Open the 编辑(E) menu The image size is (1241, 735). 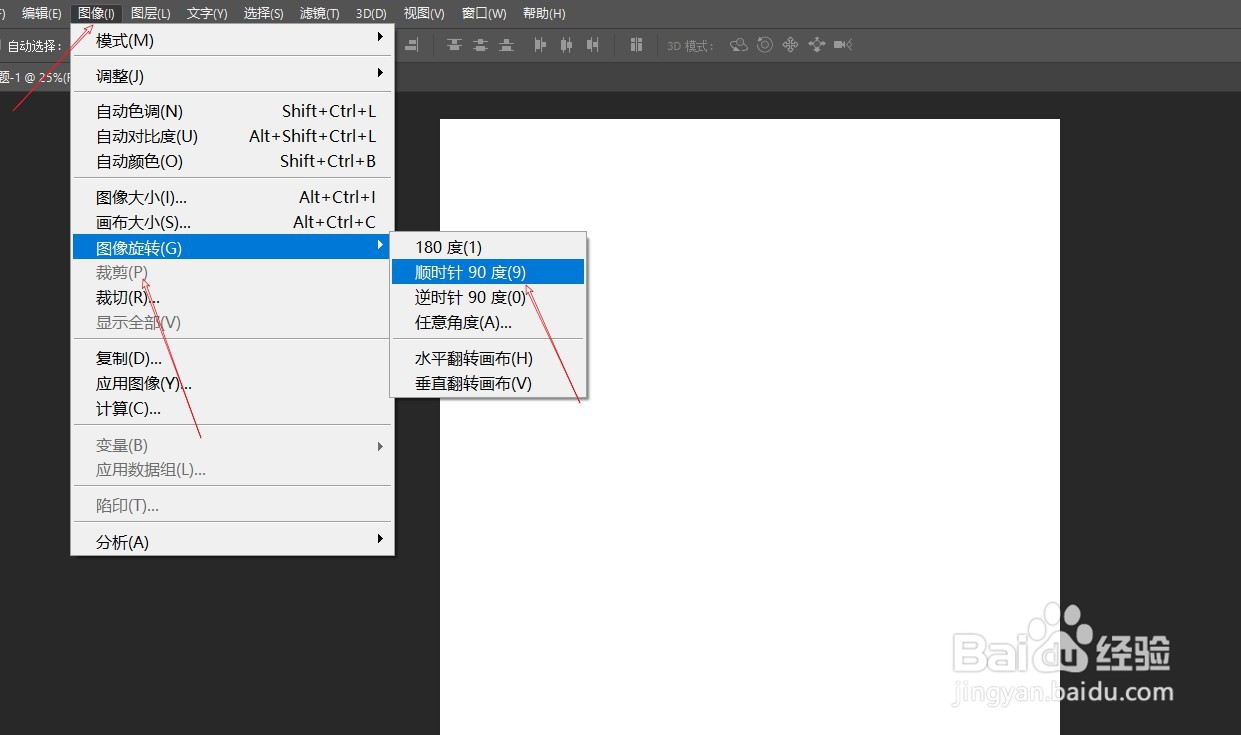[x=42, y=13]
